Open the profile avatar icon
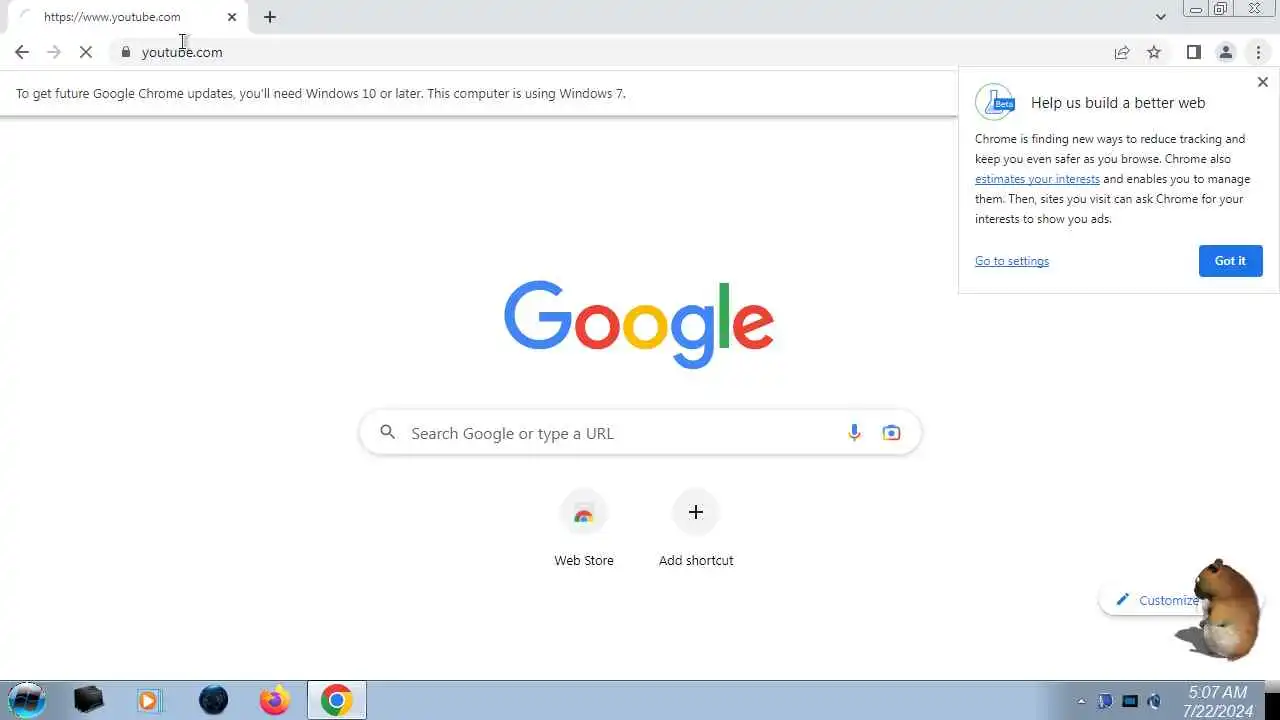 click(1225, 52)
